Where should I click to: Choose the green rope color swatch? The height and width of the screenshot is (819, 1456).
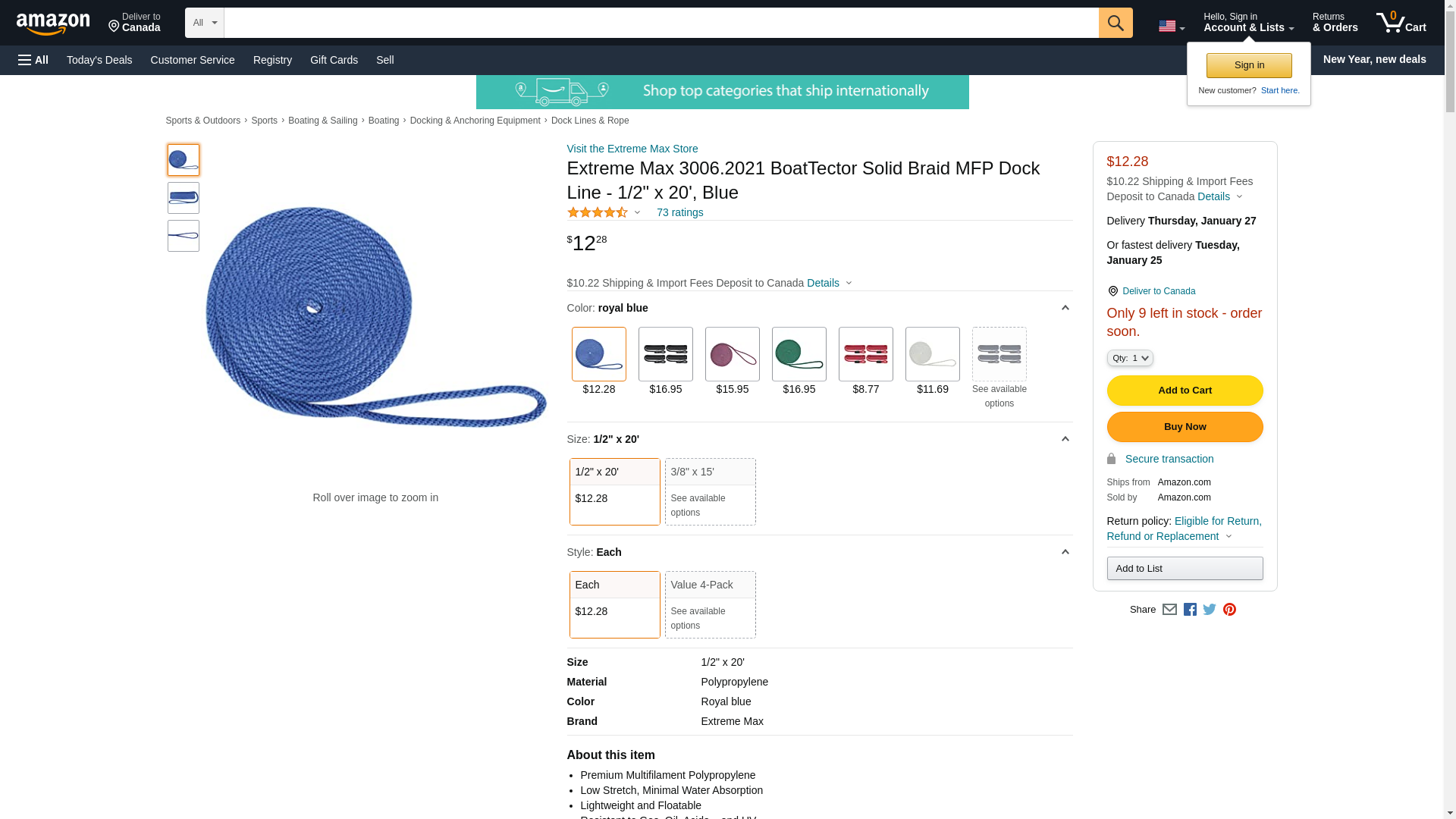[x=799, y=354]
